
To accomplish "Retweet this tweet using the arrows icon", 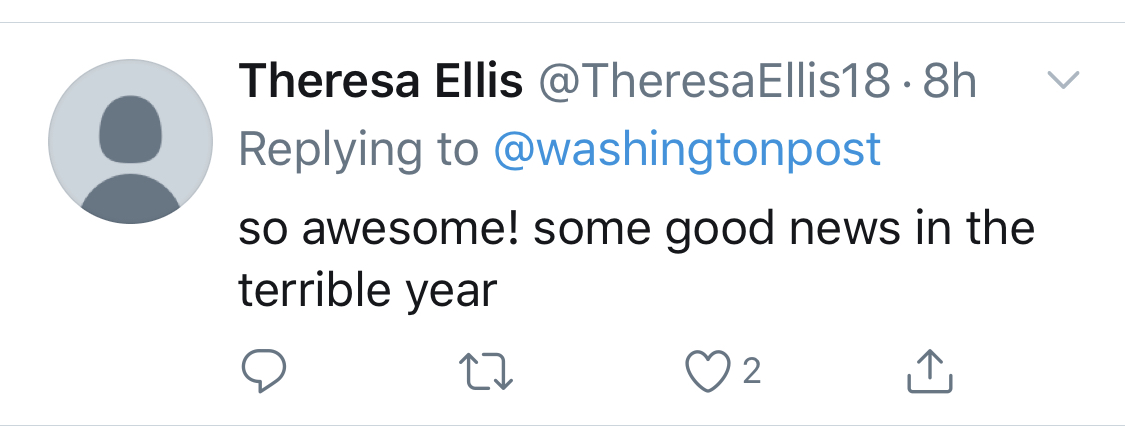I will (x=491, y=371).
